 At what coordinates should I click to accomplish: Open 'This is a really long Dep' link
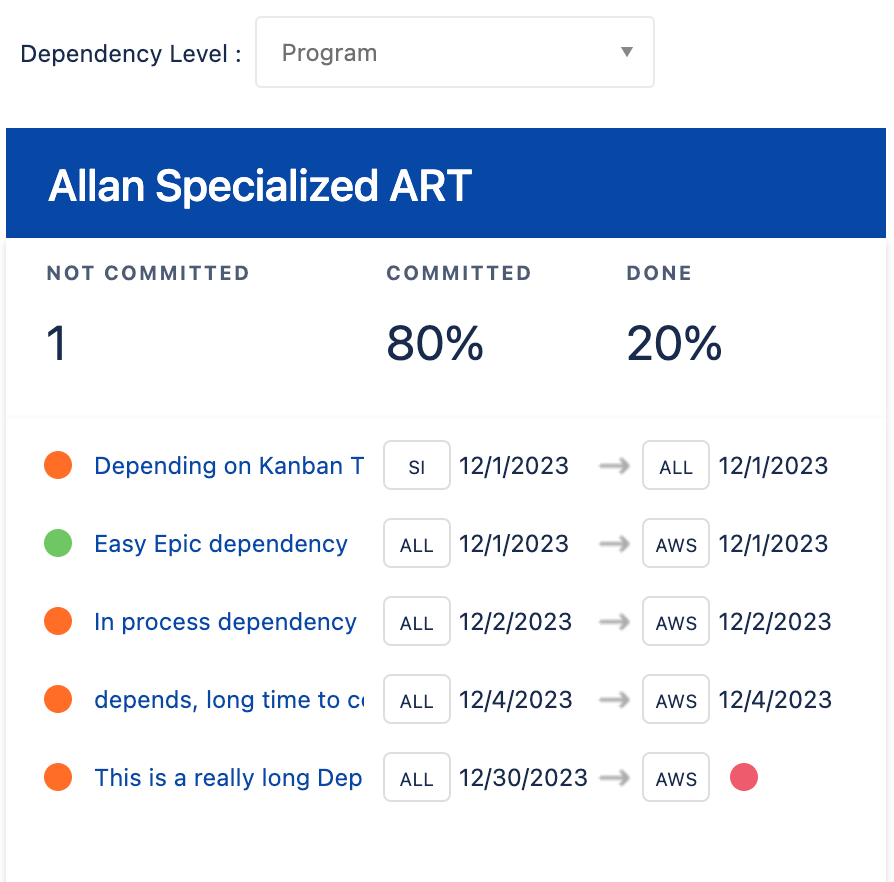point(227,778)
